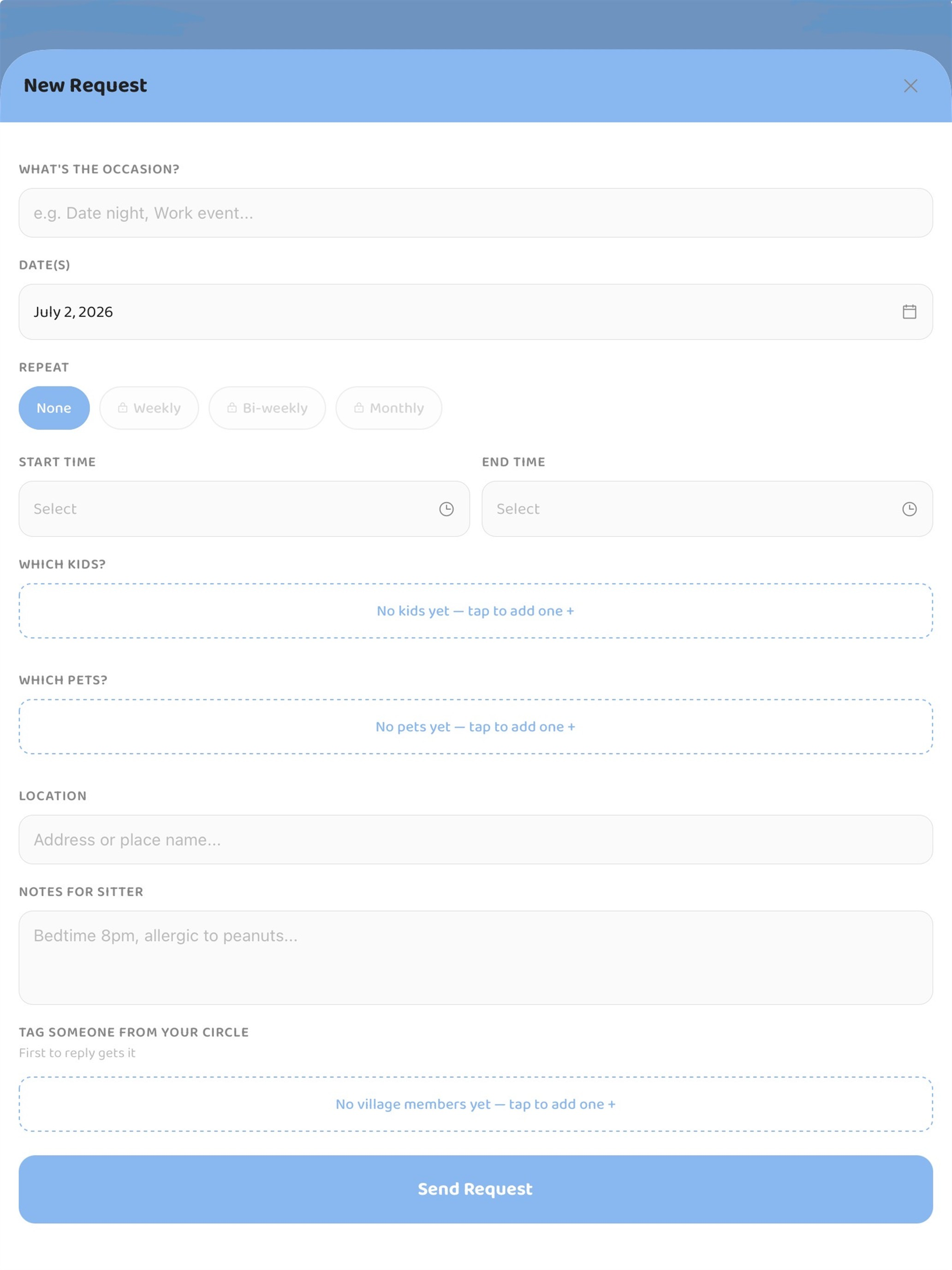Focus the Location address field

(x=476, y=839)
